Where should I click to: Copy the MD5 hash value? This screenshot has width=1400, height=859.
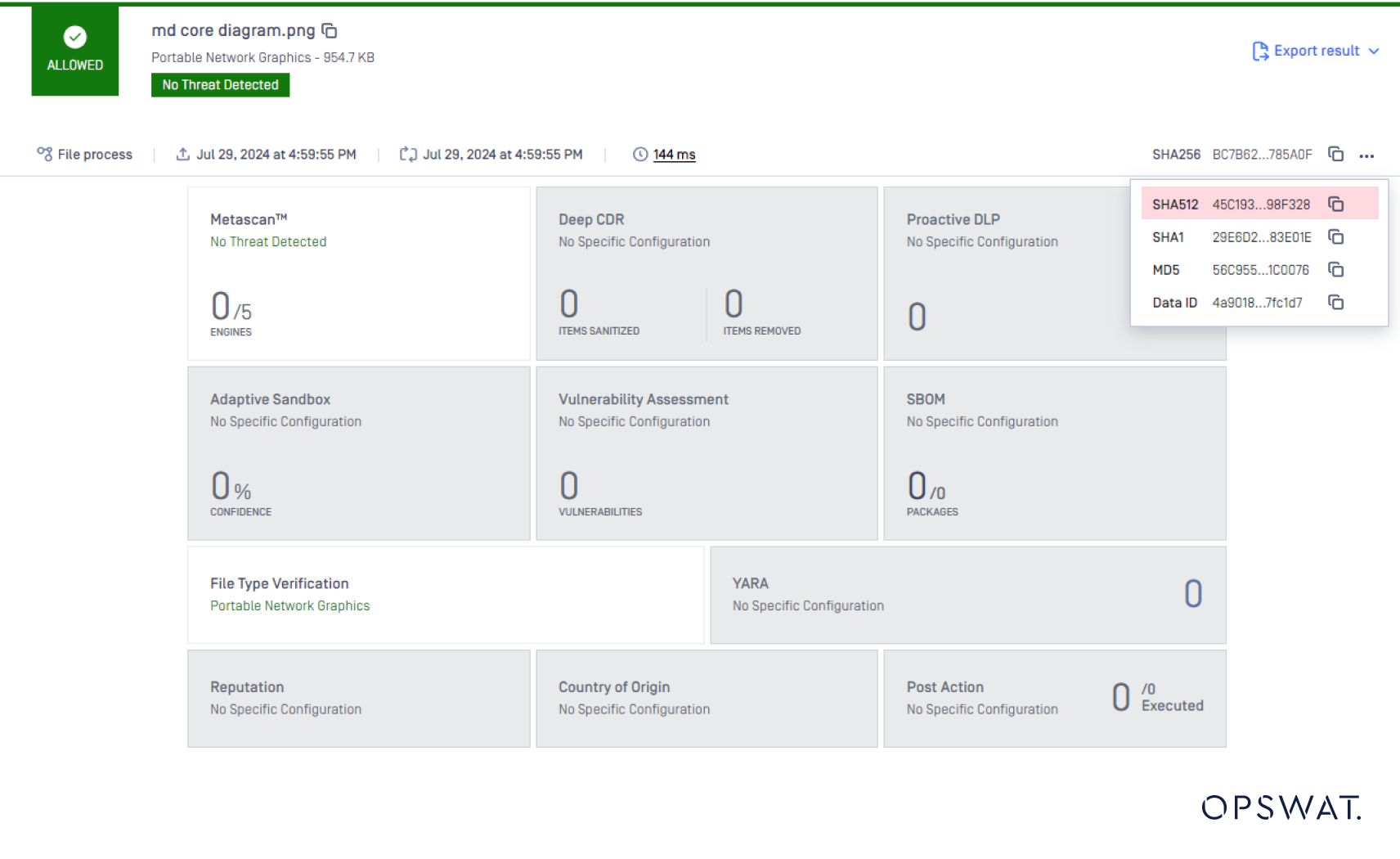[1335, 269]
